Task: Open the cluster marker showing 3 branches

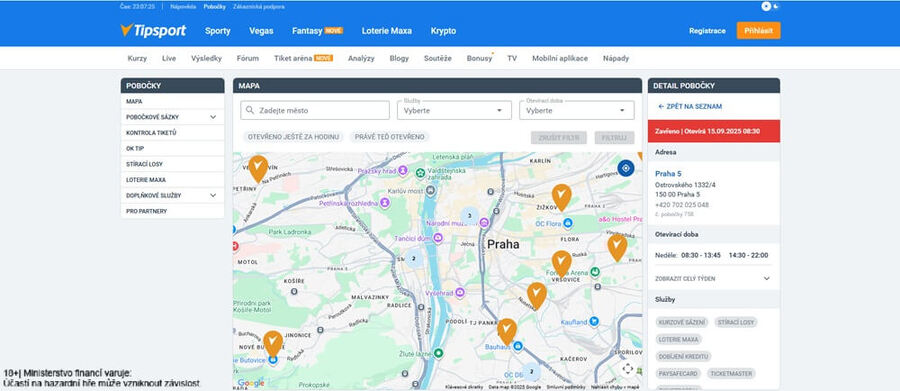Action: (x=470, y=216)
